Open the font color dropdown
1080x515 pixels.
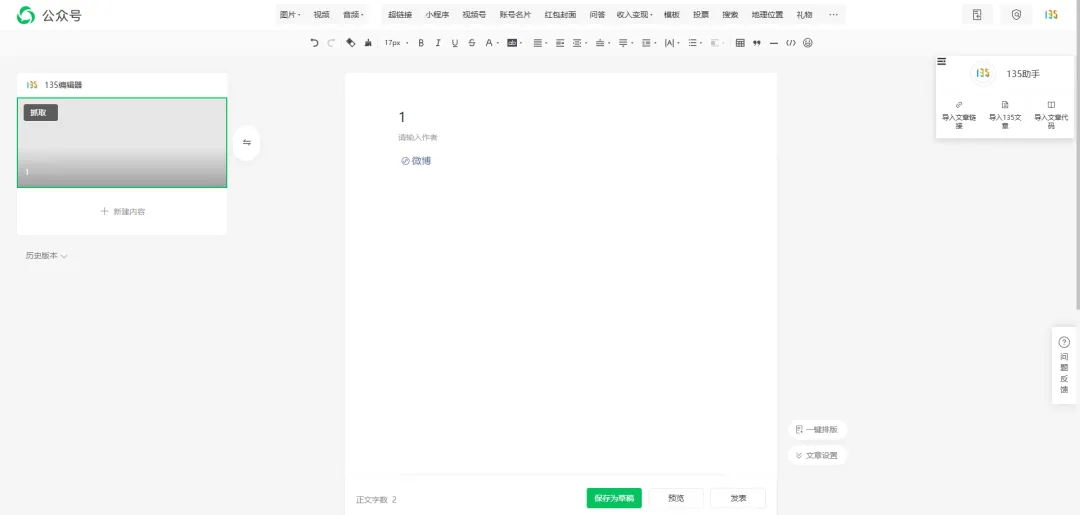[491, 43]
